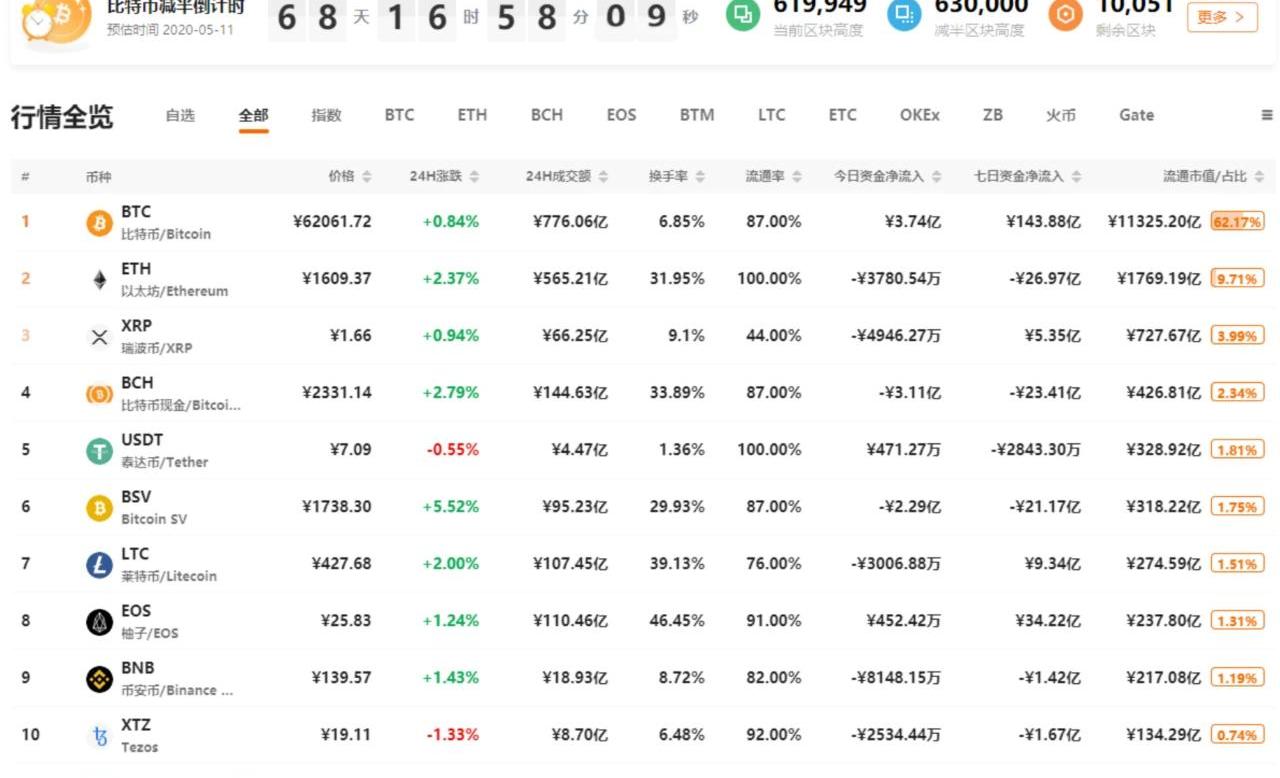Click the EOS coin icon
1280x778 pixels.
(99, 622)
